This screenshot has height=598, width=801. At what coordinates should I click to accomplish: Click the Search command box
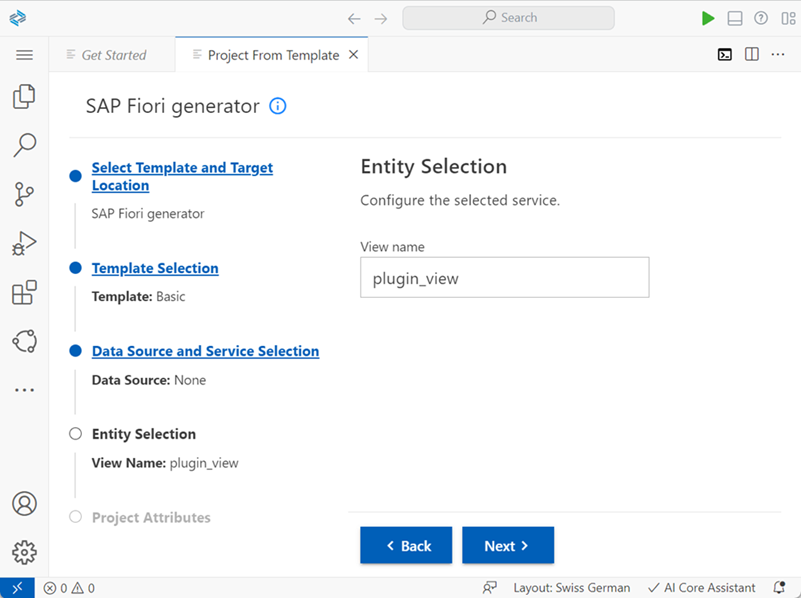click(508, 18)
